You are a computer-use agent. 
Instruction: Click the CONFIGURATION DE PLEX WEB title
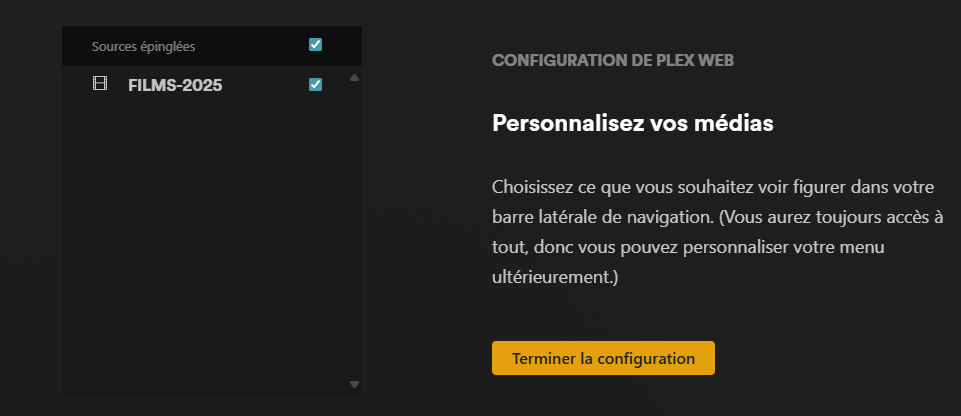(613, 60)
